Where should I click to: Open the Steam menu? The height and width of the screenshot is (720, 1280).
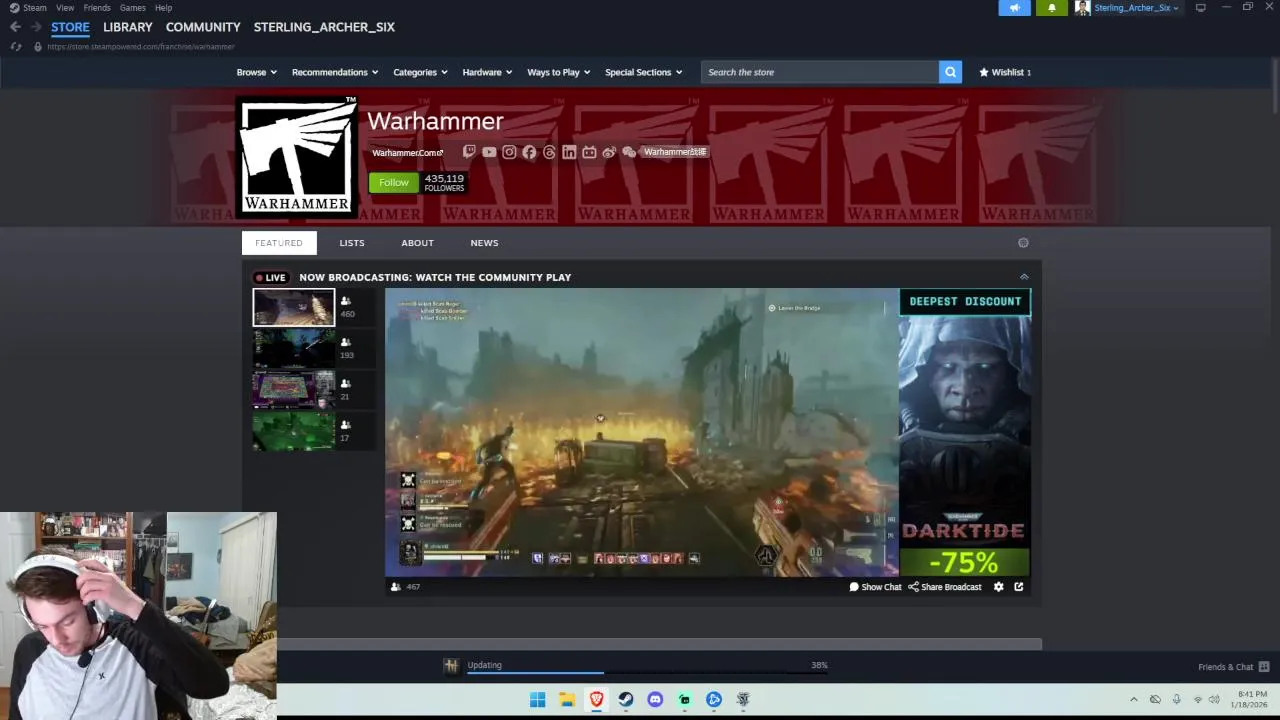[x=35, y=8]
